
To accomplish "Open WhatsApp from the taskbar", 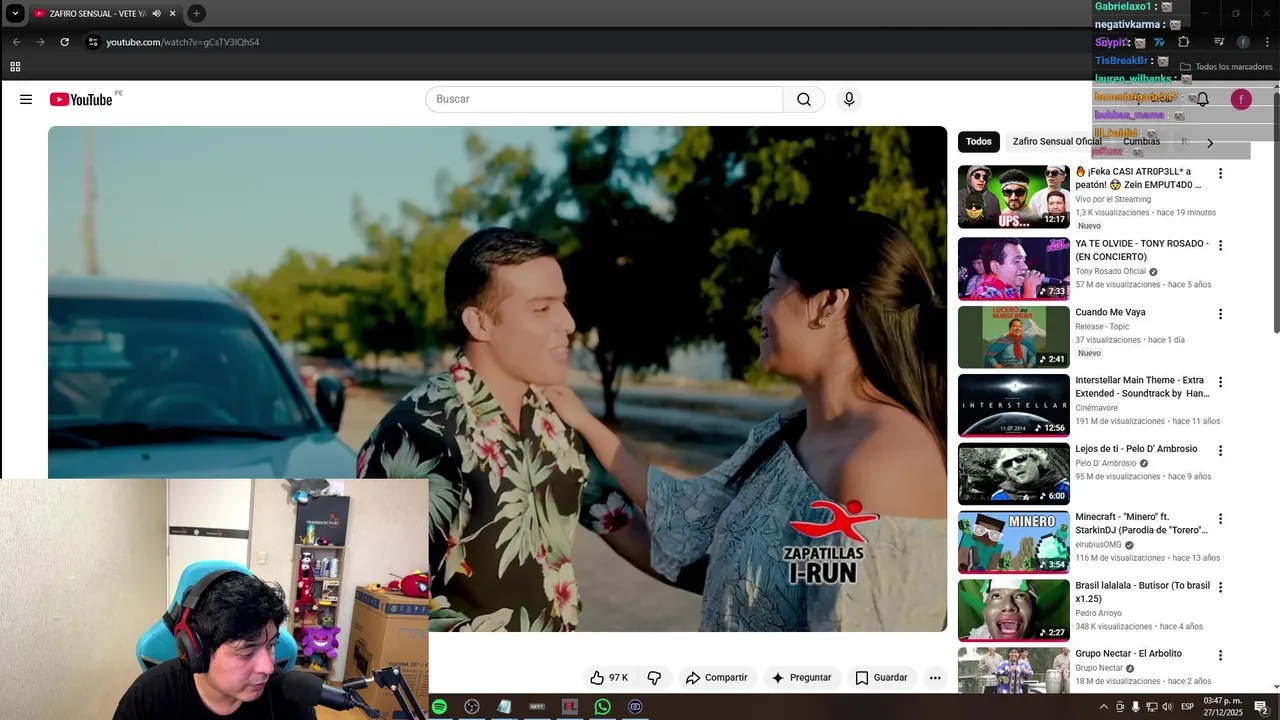I will (x=602, y=707).
